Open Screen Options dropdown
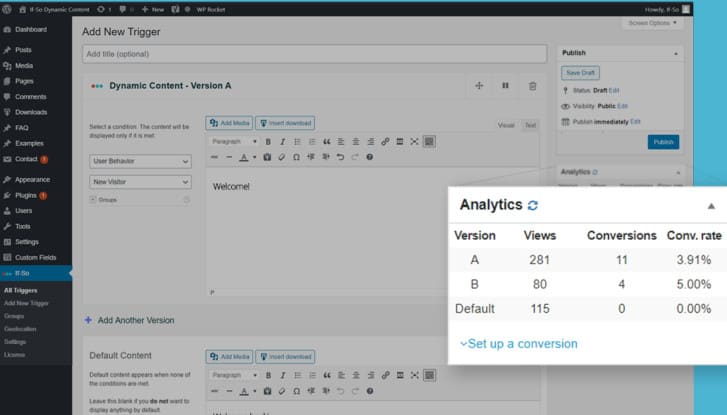 point(652,23)
